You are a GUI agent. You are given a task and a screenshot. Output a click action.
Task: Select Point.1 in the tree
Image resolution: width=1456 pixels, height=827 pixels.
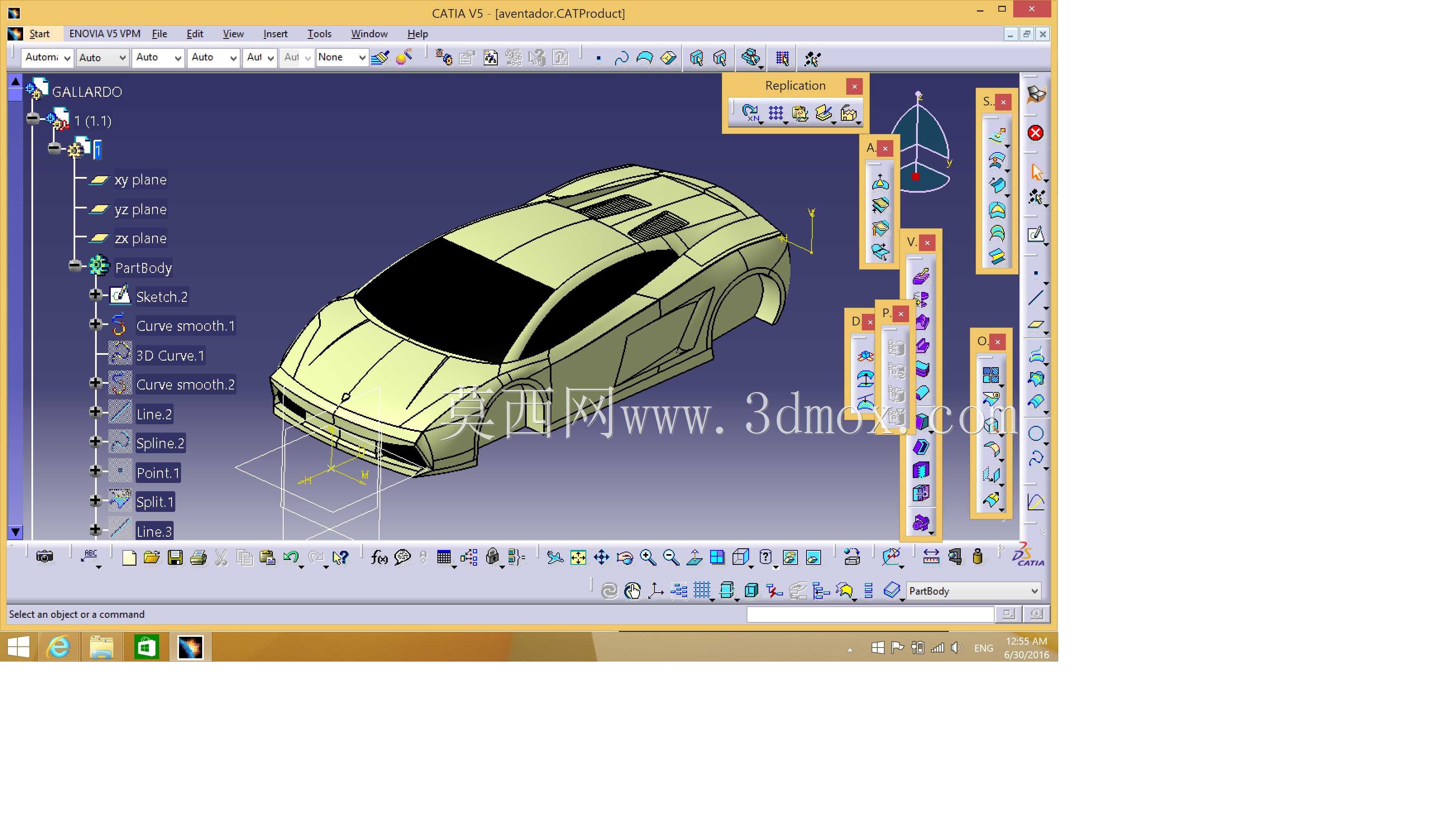click(x=158, y=473)
